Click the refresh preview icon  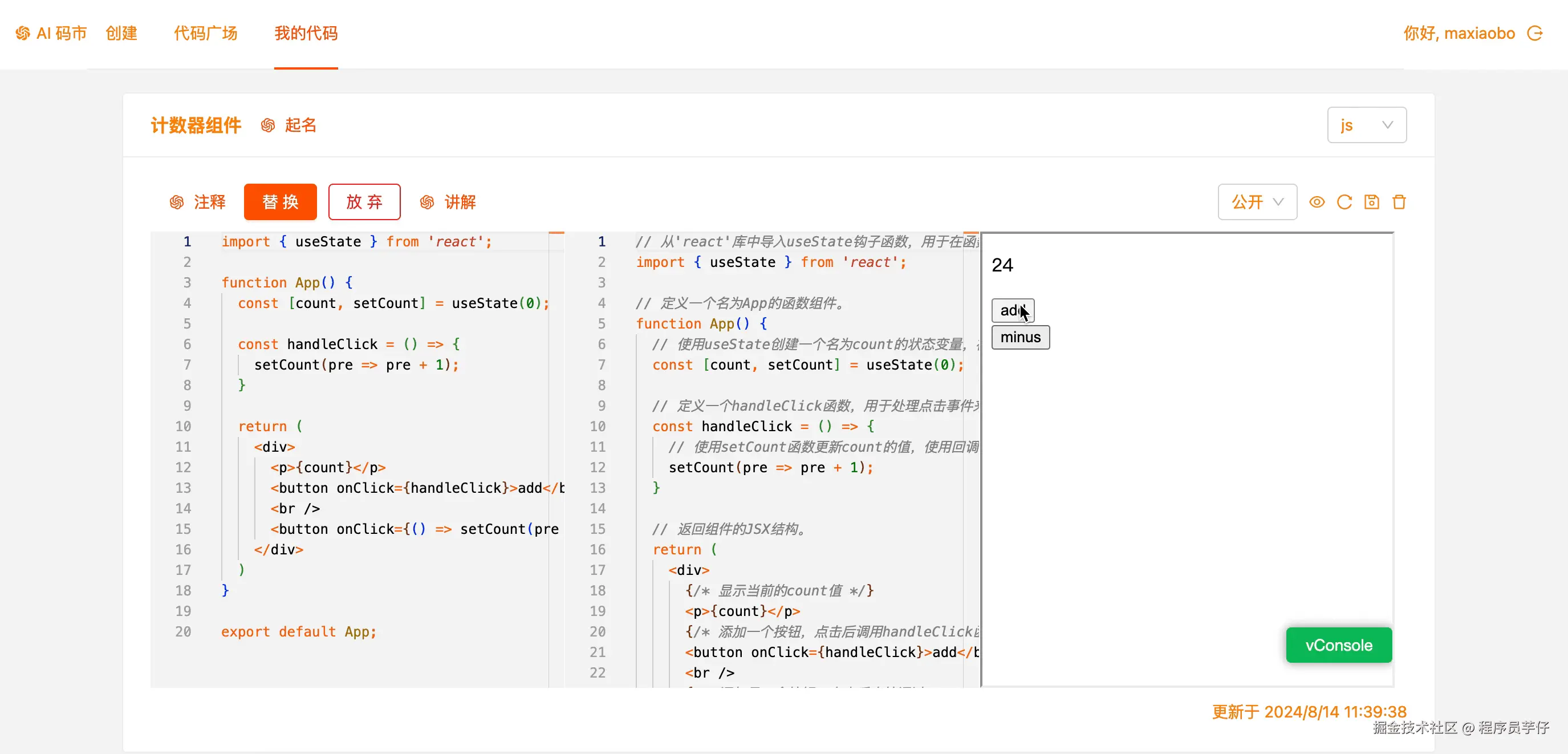click(x=1344, y=201)
